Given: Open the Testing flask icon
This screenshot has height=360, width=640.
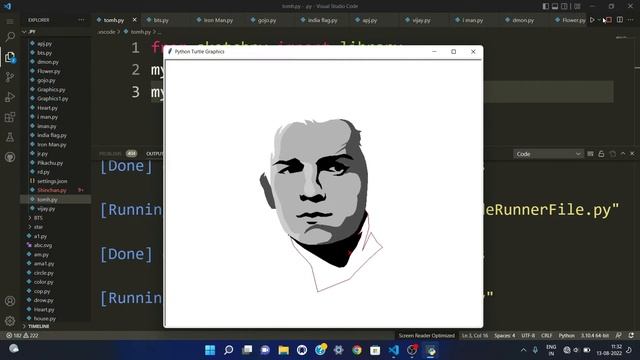Looking at the screenshot, I should tap(10, 137).
